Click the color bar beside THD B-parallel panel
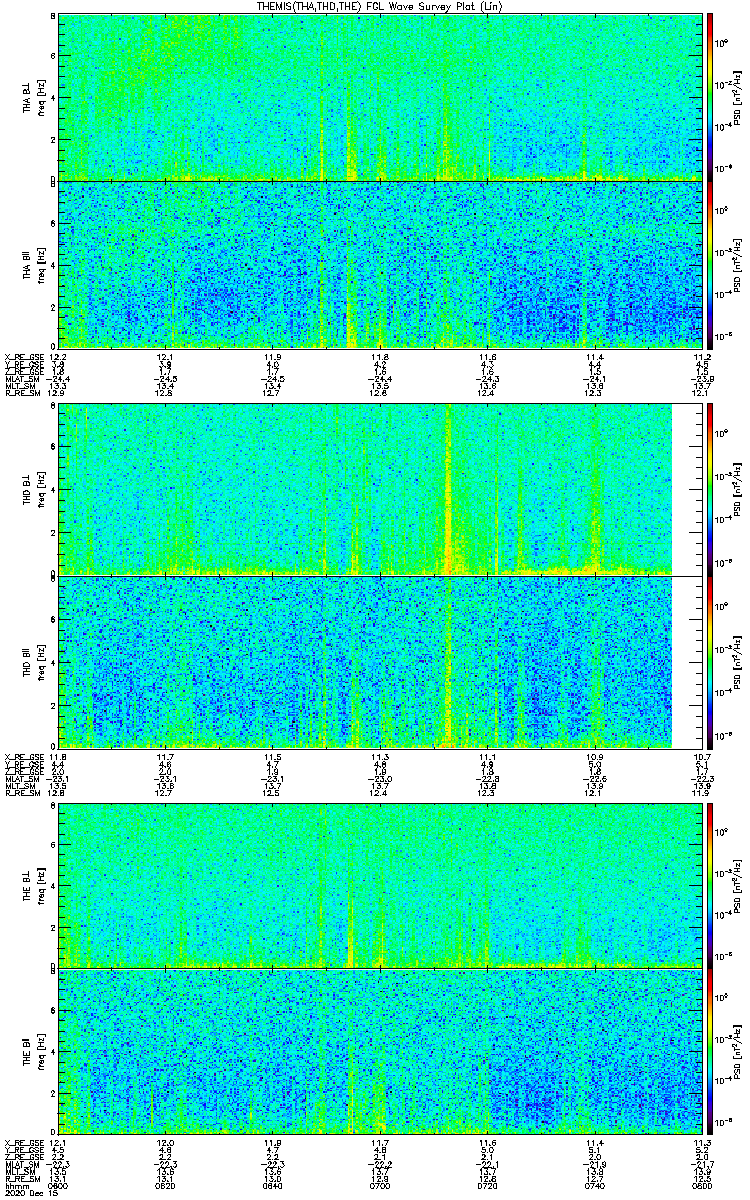 [x=710, y=661]
